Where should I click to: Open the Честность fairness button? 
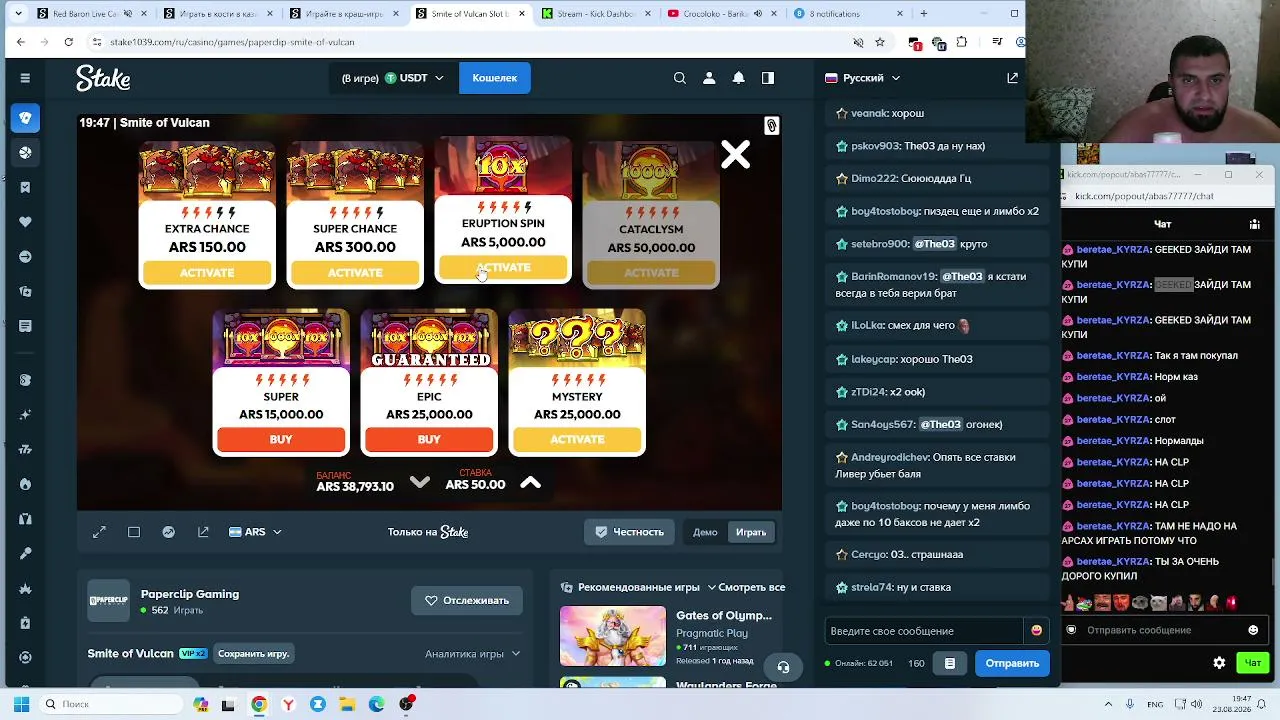[x=630, y=532]
